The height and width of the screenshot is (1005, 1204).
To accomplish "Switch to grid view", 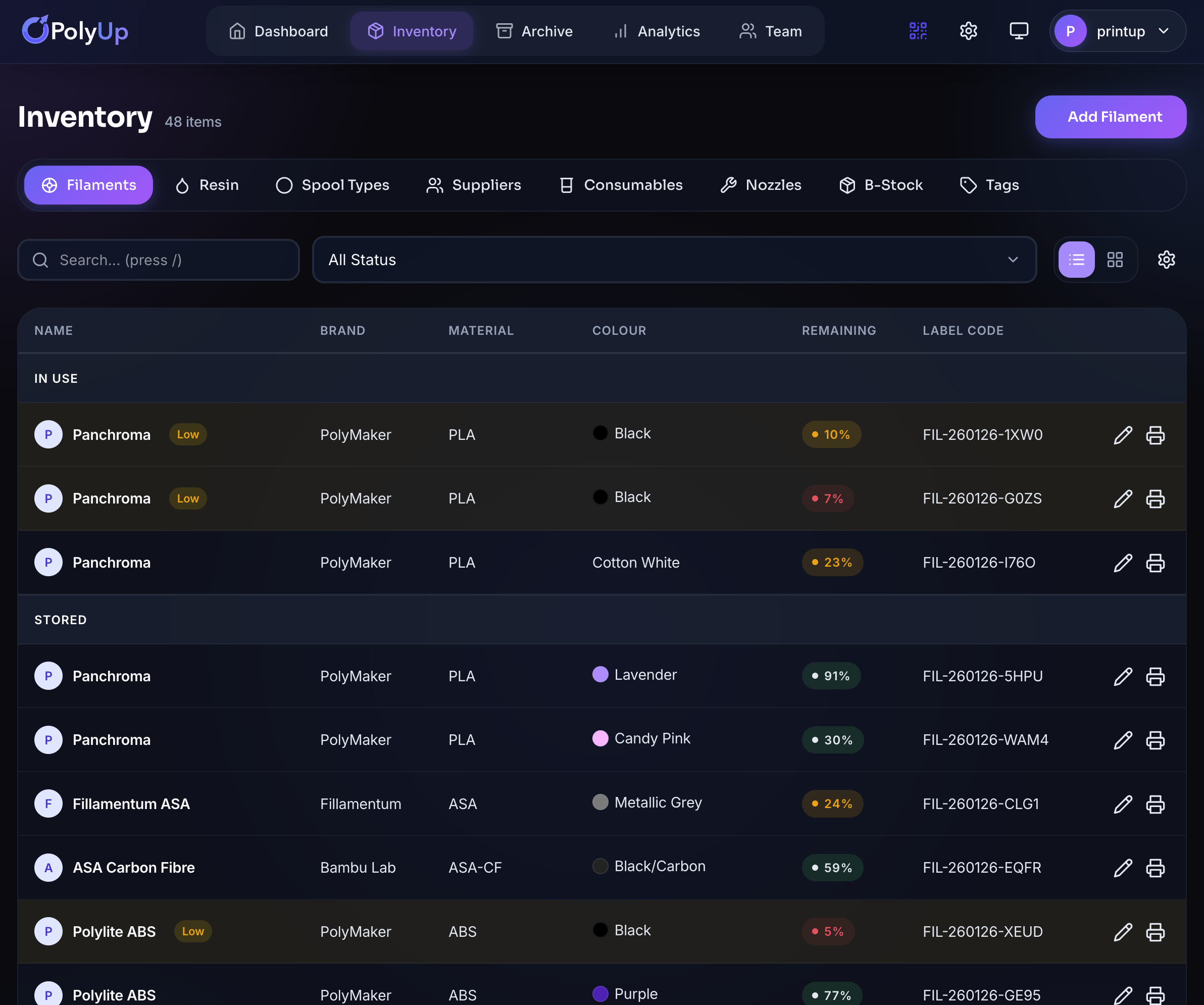I will (1115, 260).
